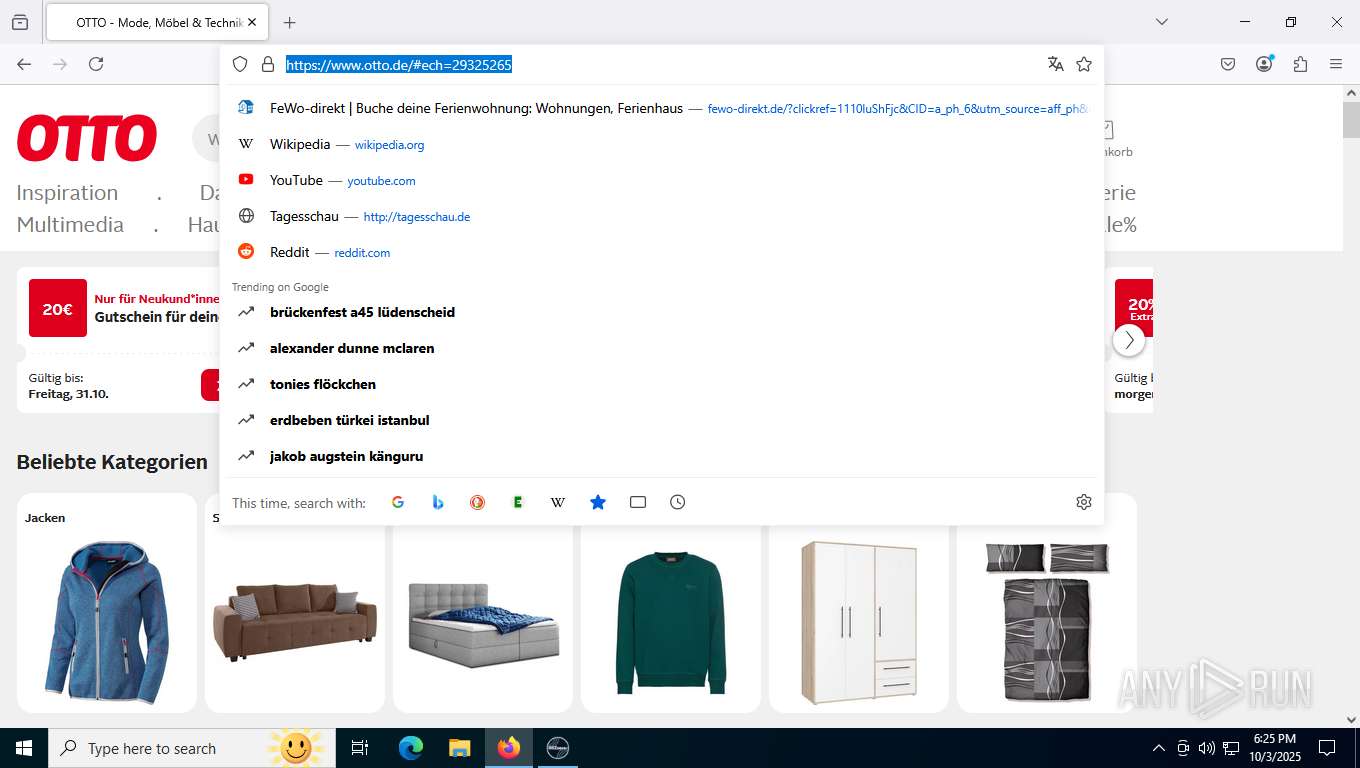Search this time with DuckDuckGo
This screenshot has width=1360, height=768.
click(x=478, y=502)
